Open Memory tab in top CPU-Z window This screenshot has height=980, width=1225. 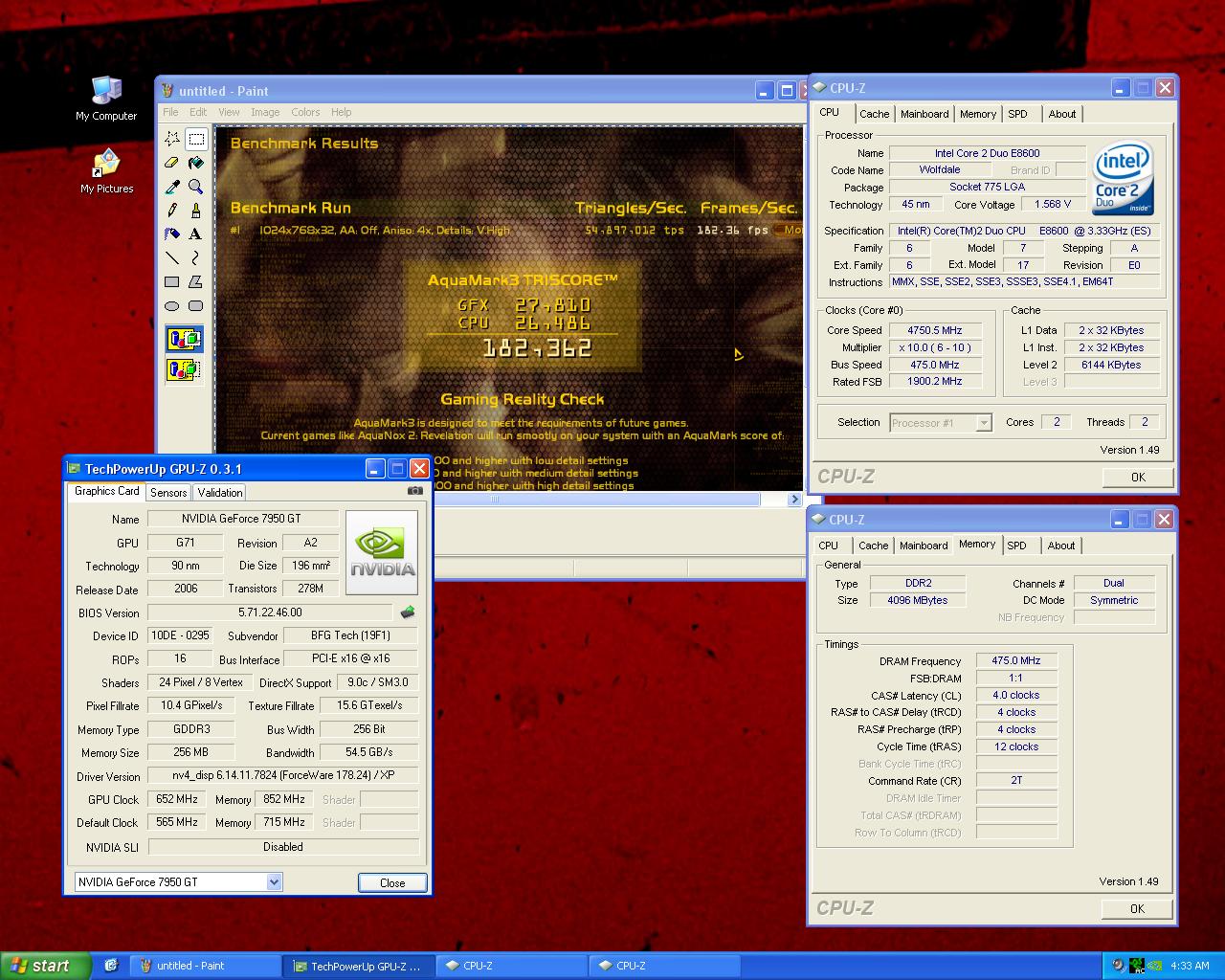pos(978,114)
